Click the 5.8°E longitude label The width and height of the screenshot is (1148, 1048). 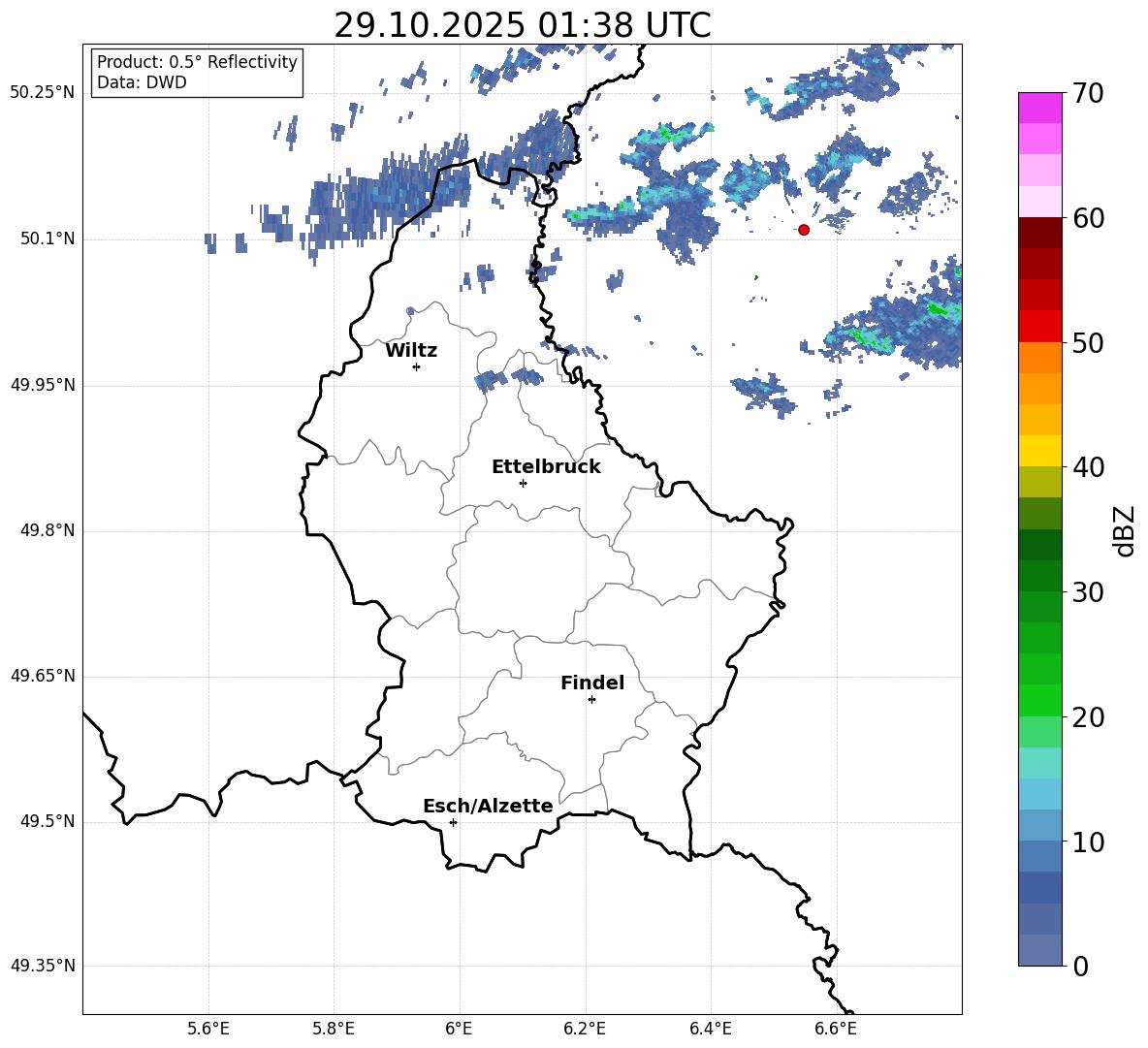tap(334, 1029)
